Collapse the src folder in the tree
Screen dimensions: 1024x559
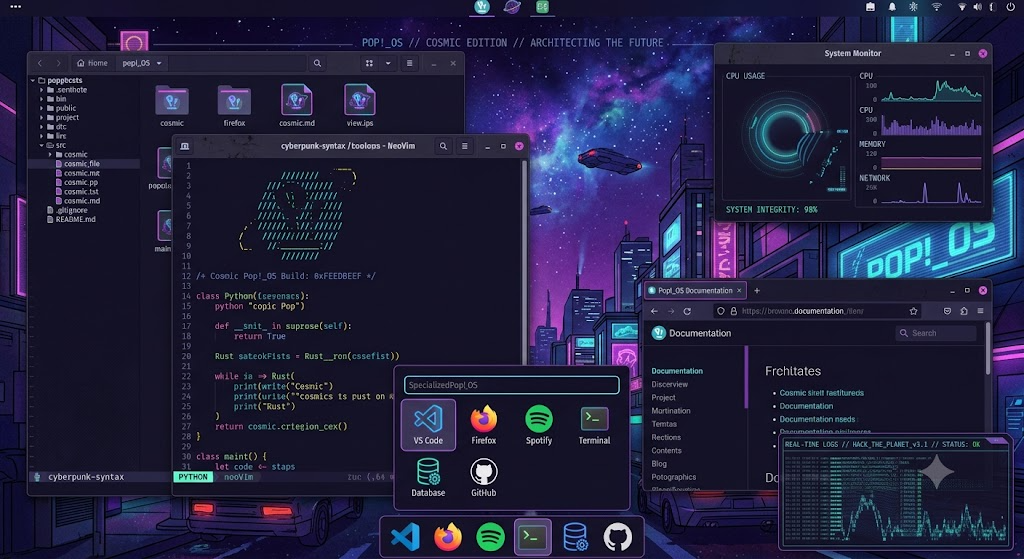[42, 146]
